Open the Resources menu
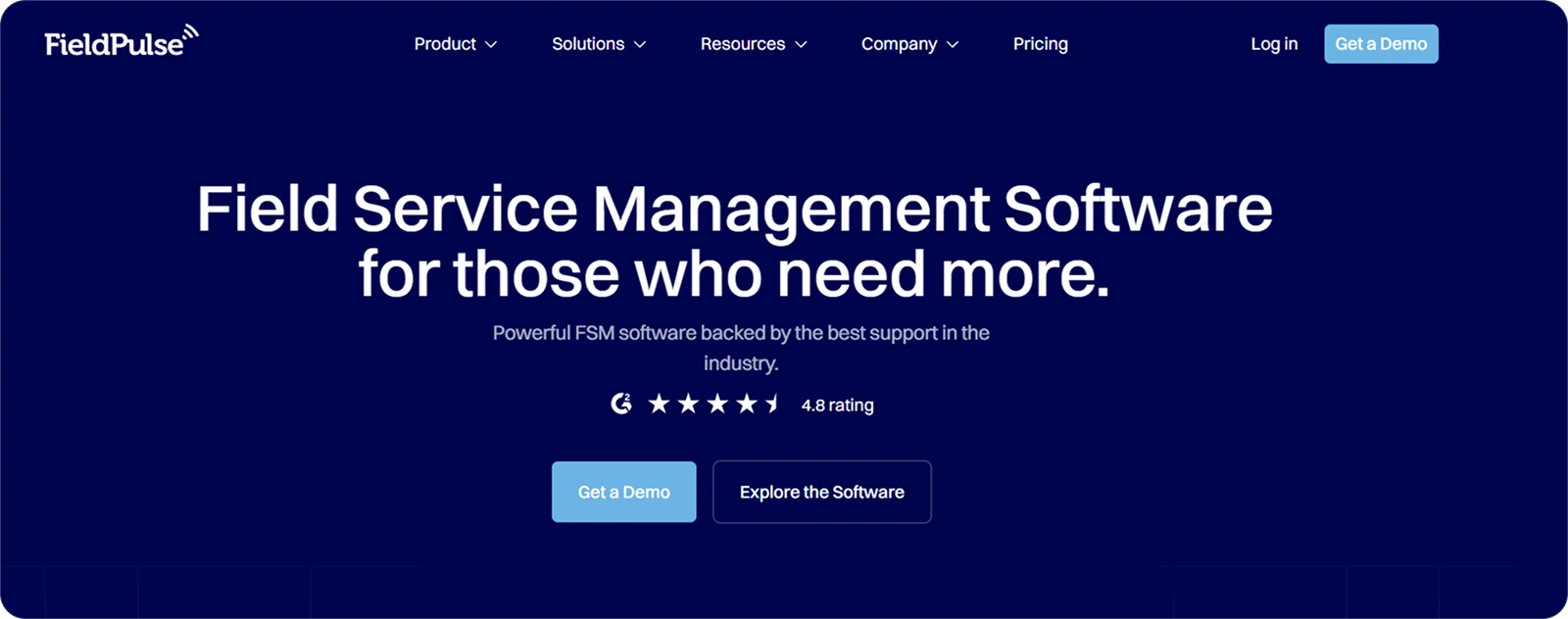The height and width of the screenshot is (619, 1568). point(754,44)
